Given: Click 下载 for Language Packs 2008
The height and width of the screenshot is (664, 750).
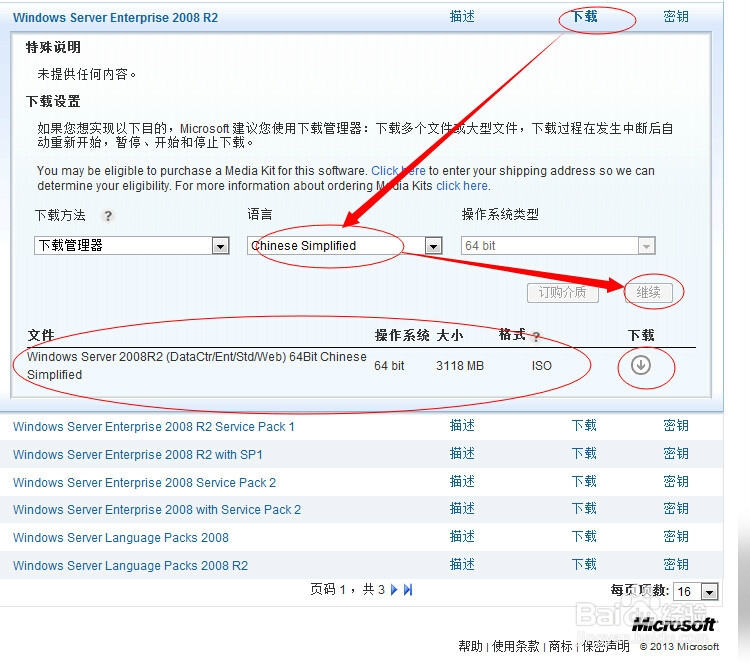Looking at the screenshot, I should [584, 537].
